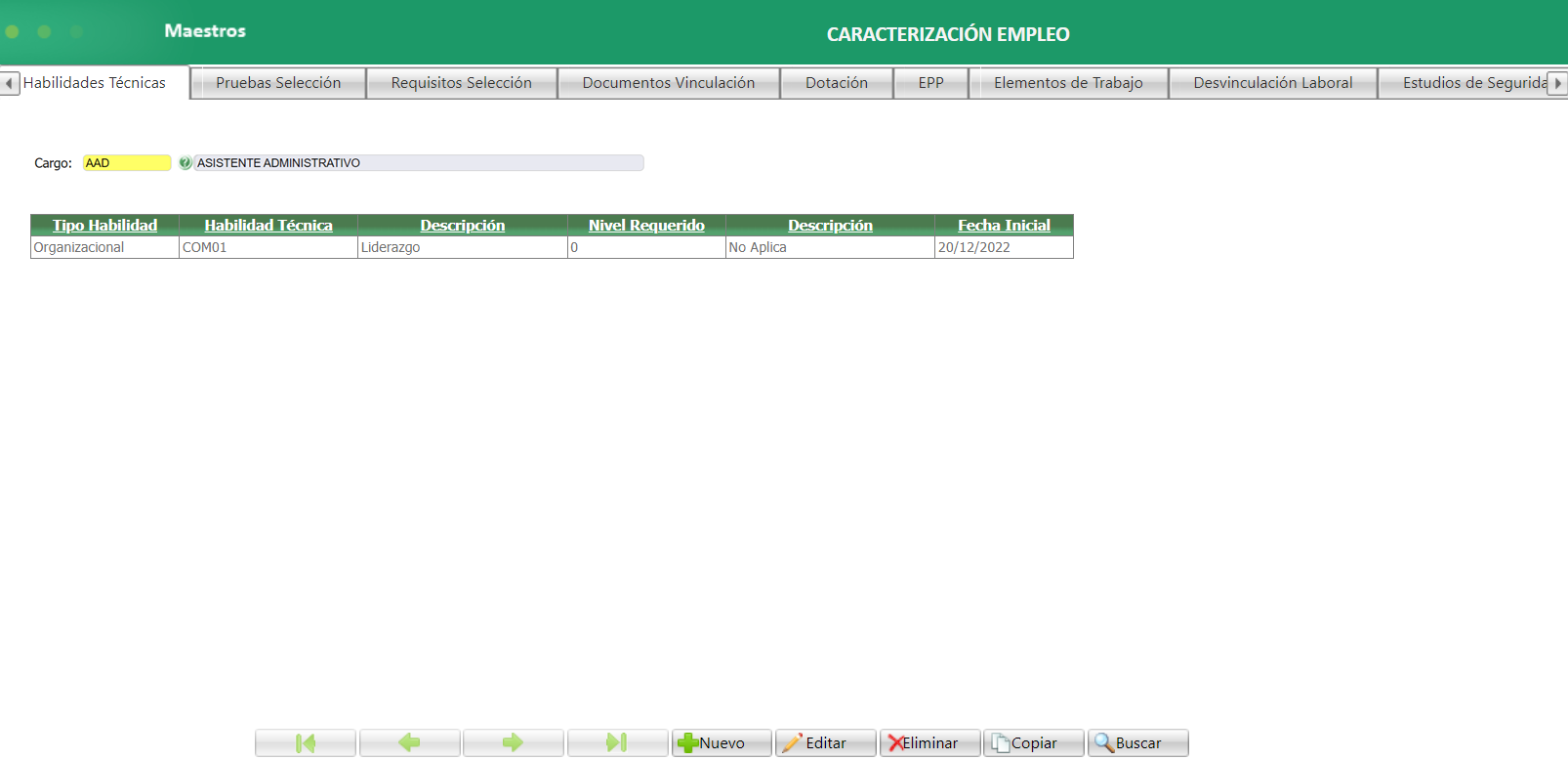
Task: Open the Documentos Vinculación tab
Action: [x=669, y=83]
